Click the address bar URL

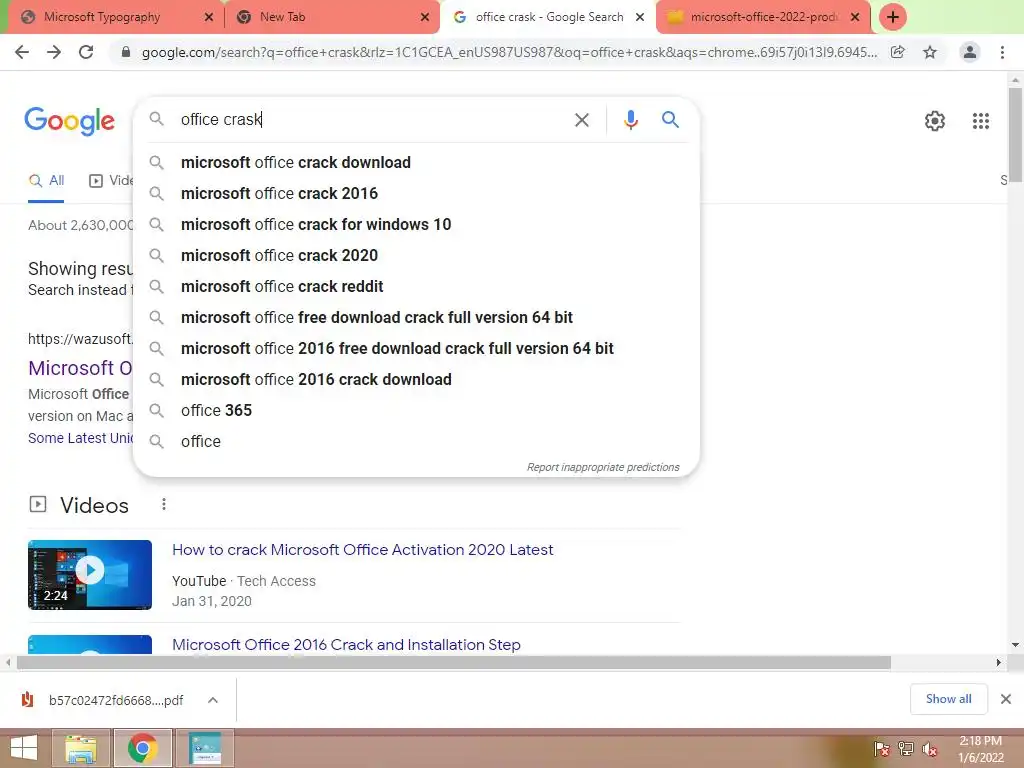point(509,52)
